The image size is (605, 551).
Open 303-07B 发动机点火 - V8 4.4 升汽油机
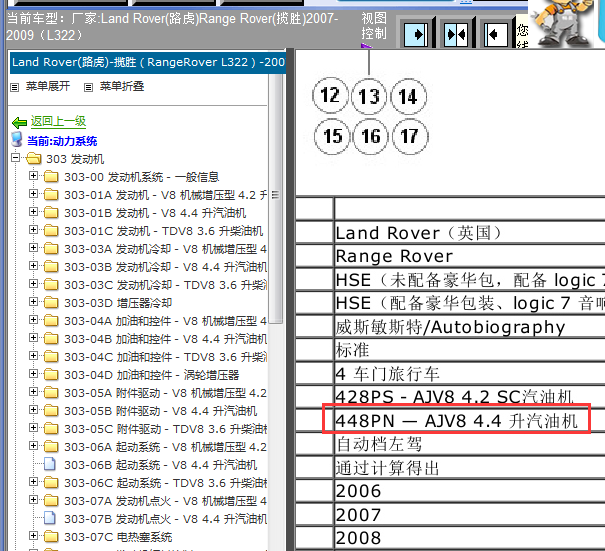click(166, 519)
